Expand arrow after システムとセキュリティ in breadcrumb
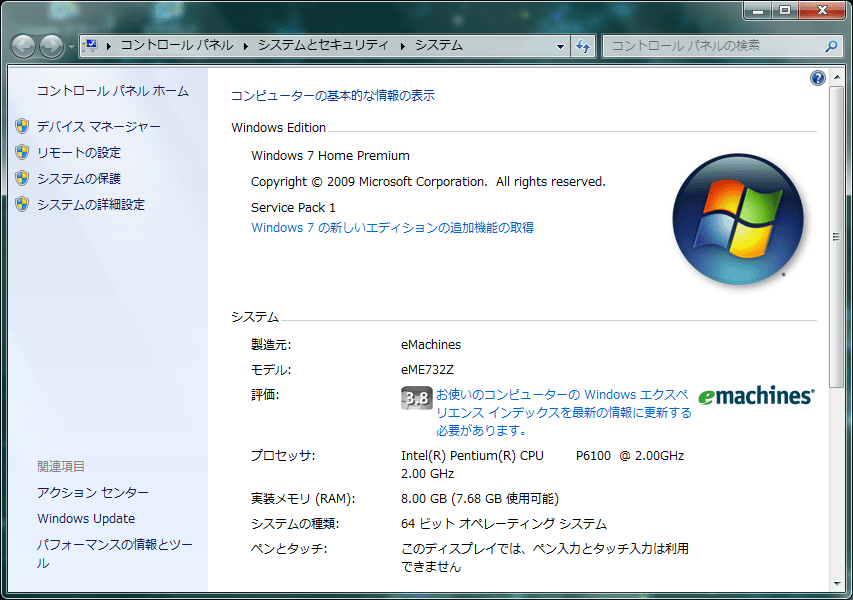This screenshot has height=600, width=853. tap(403, 46)
